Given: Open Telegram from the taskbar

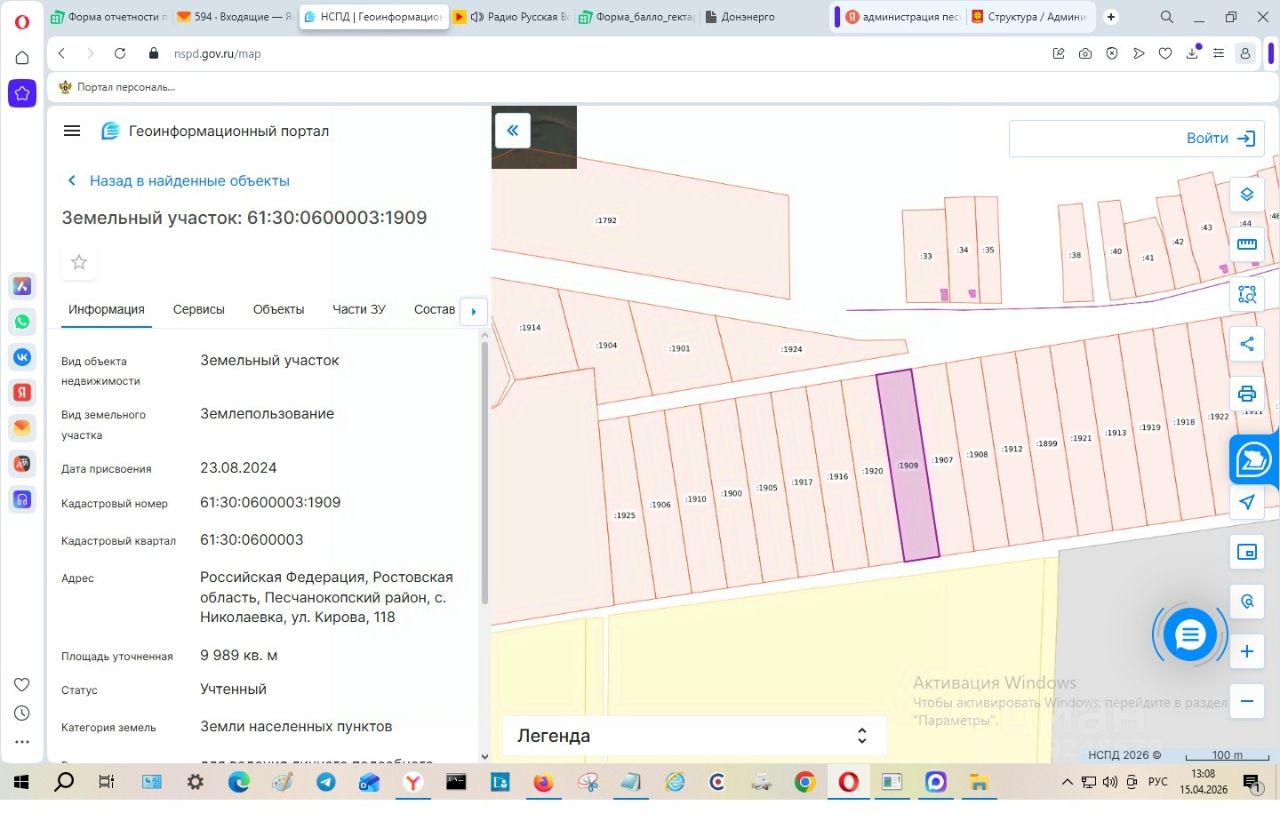Looking at the screenshot, I should pyautogui.click(x=325, y=782).
